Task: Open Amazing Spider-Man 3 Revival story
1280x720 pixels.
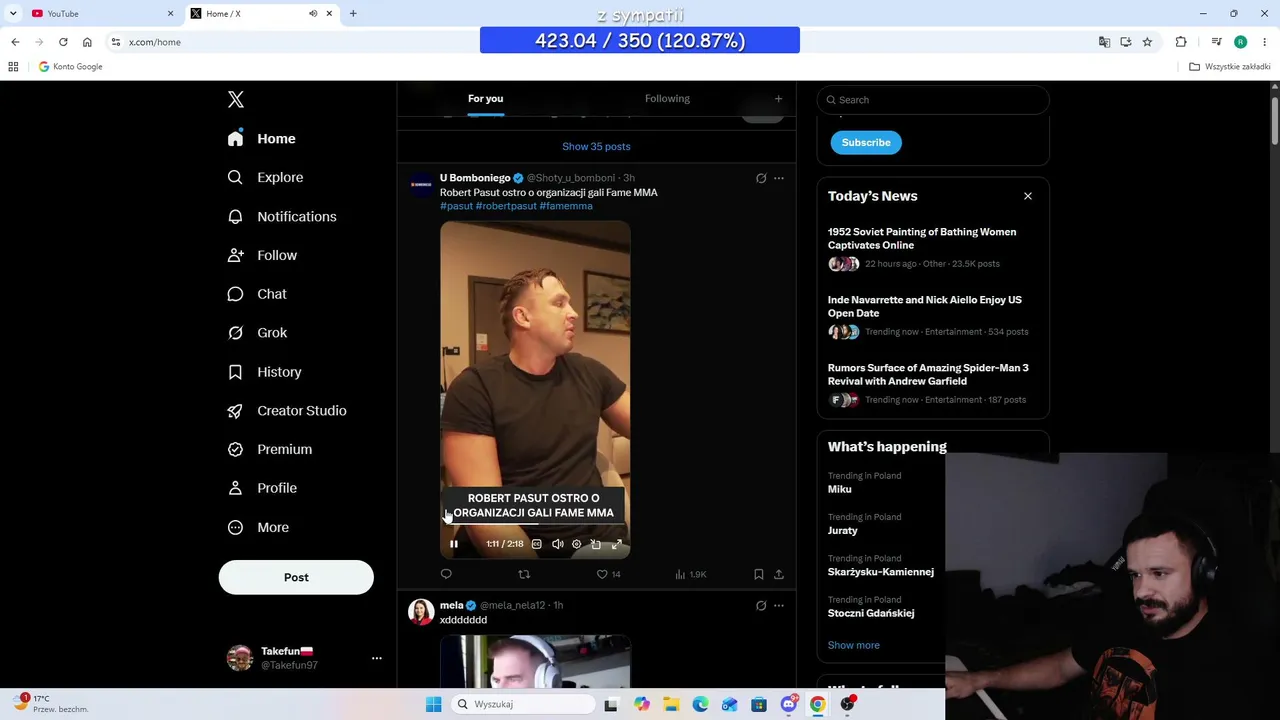Action: pyautogui.click(x=928, y=374)
